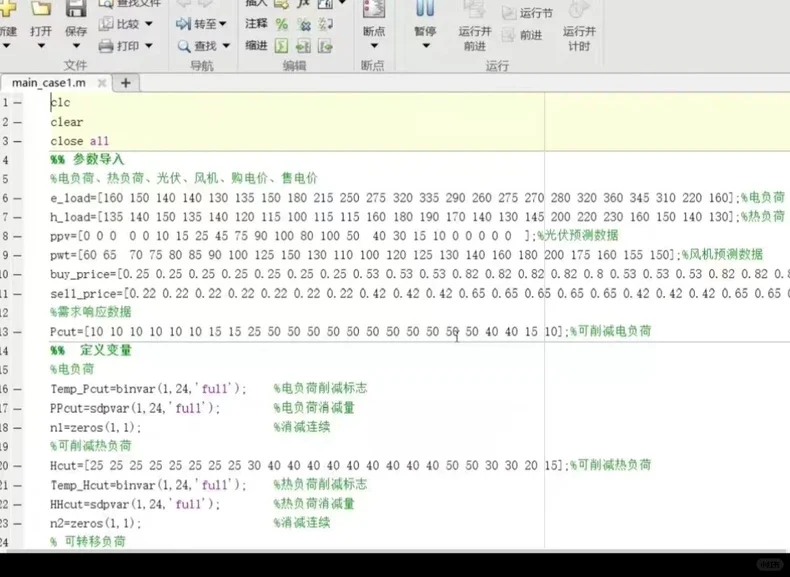Click the Print printer icon

pyautogui.click(x=106, y=46)
